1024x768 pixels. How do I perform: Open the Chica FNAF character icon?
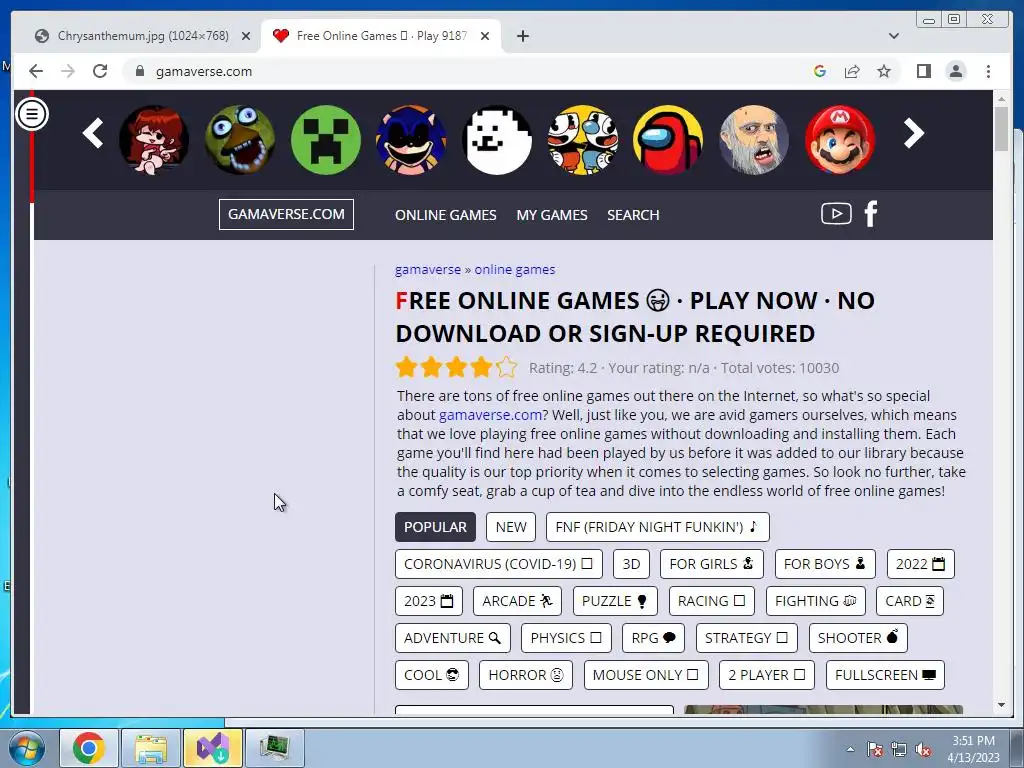(240, 140)
